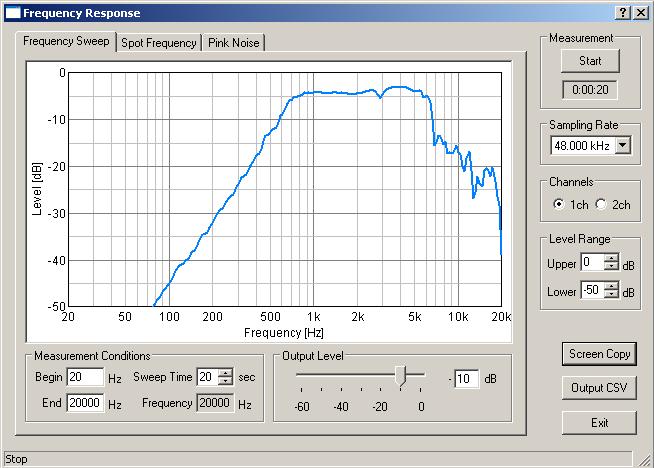Click the Begin frequency input field
Image resolution: width=654 pixels, height=468 pixels.
(x=85, y=378)
